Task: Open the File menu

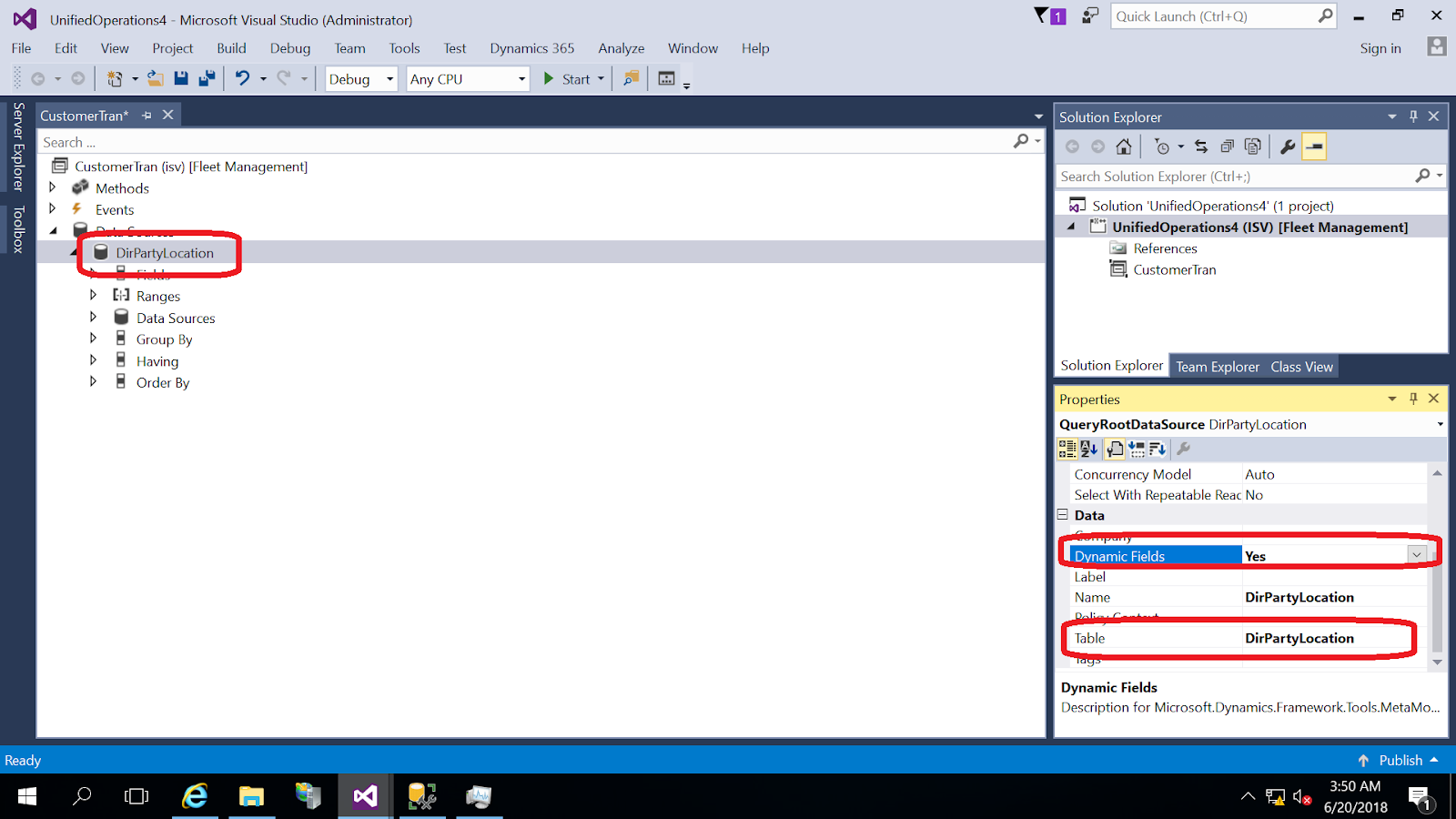Action: click(x=22, y=48)
